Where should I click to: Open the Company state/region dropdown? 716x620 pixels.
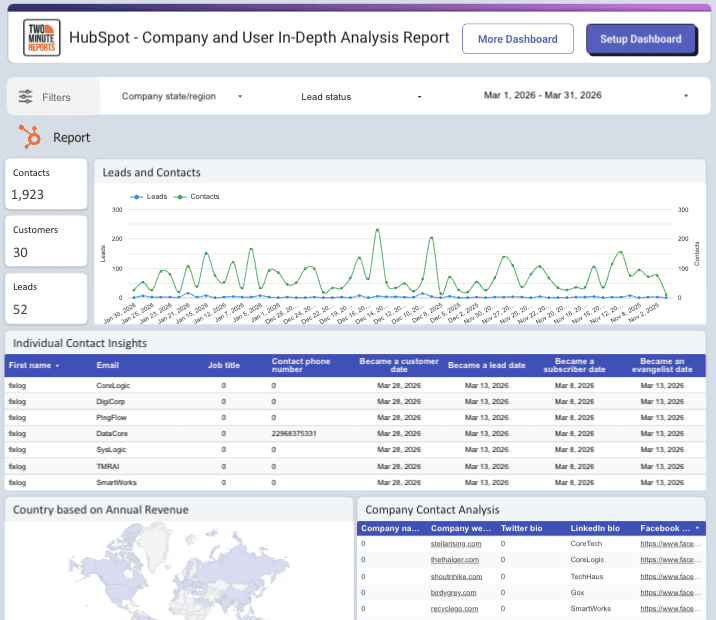[x=182, y=96]
